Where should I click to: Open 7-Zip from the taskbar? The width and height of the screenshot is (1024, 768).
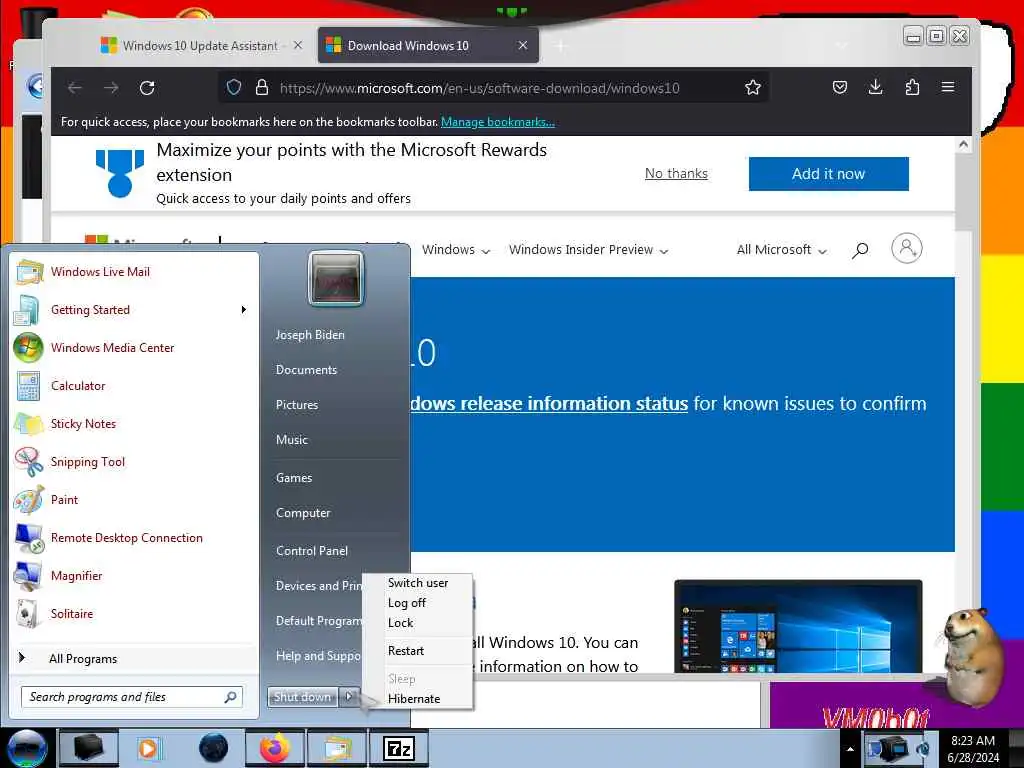click(x=399, y=748)
